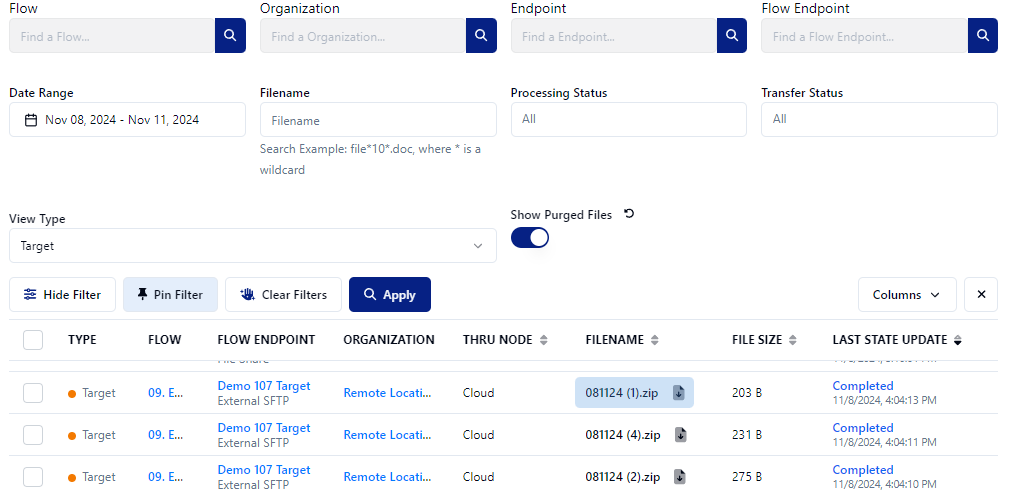Click the Flow Endpoint search magnifier icon
This screenshot has width=1009, height=491.
[x=982, y=36]
